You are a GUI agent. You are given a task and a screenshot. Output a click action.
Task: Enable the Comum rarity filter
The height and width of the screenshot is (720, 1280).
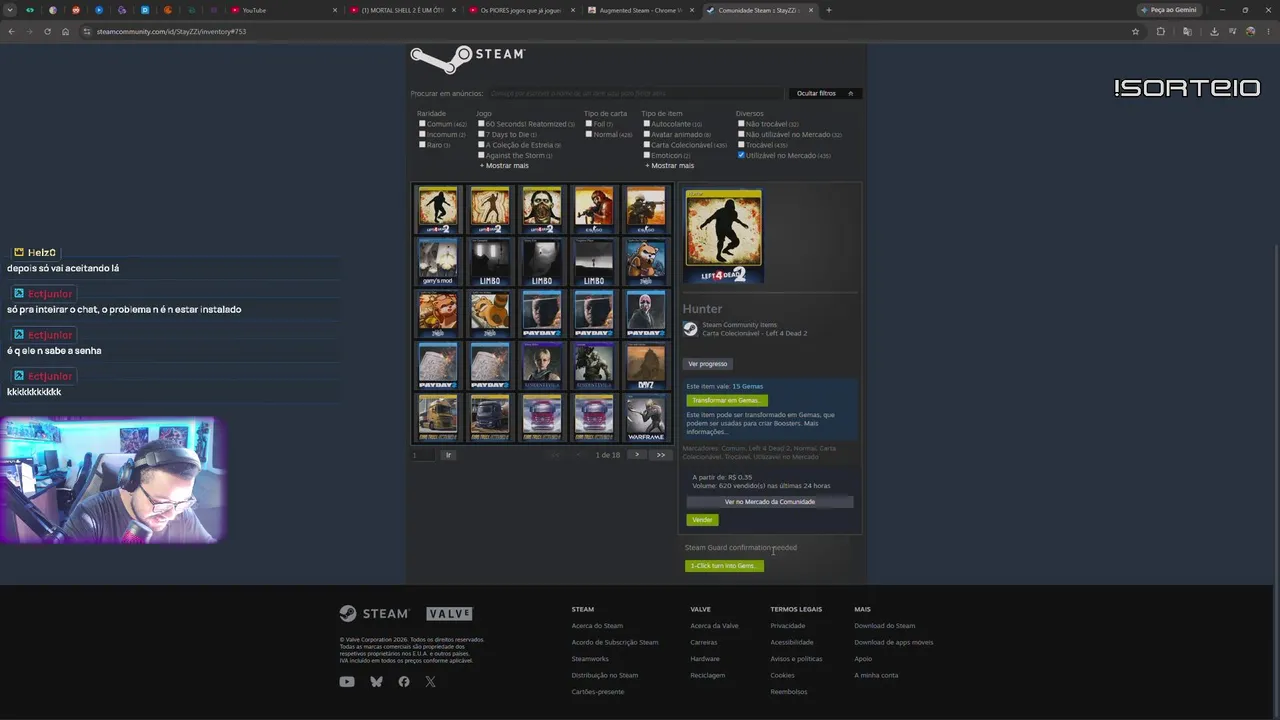coord(422,124)
